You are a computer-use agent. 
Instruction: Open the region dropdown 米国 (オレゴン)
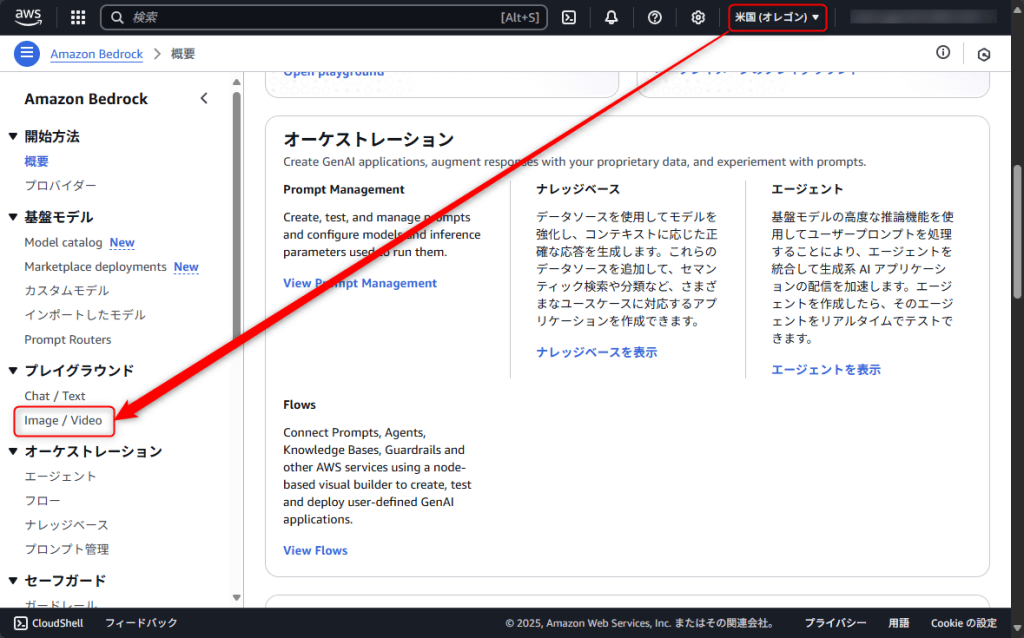[x=777, y=18]
